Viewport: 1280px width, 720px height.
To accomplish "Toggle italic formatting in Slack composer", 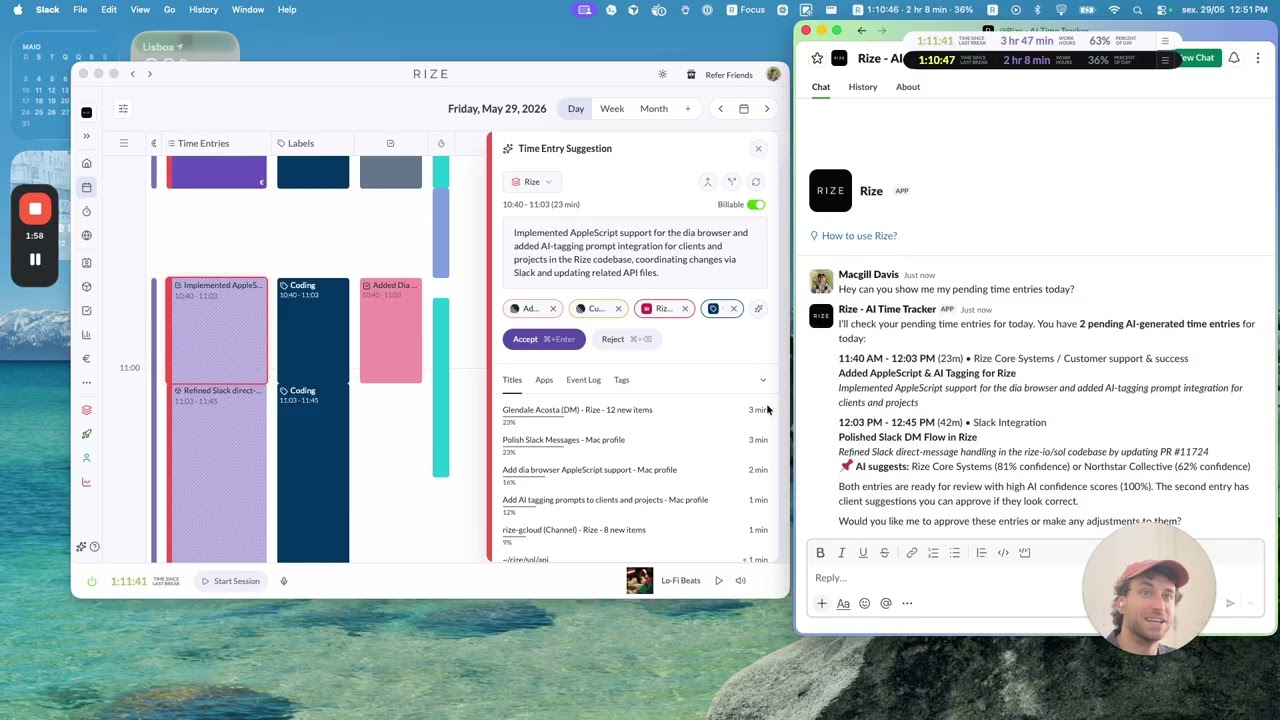I will click(x=842, y=553).
